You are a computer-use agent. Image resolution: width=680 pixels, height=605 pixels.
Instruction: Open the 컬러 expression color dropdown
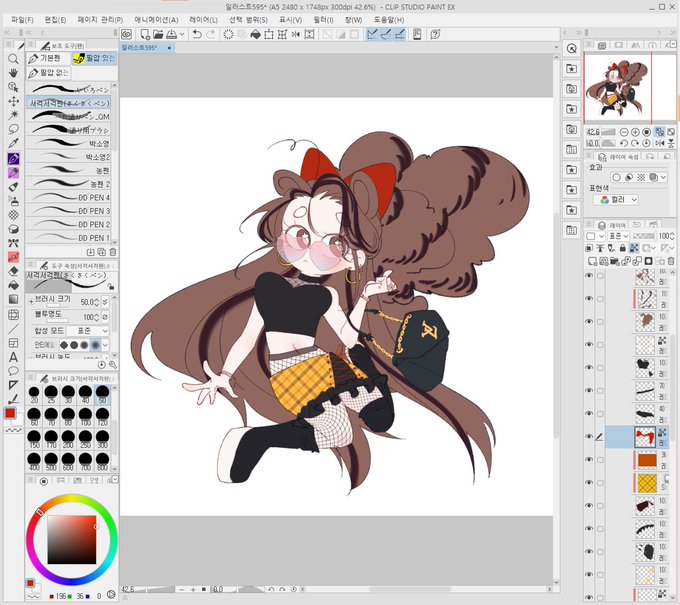(x=615, y=199)
